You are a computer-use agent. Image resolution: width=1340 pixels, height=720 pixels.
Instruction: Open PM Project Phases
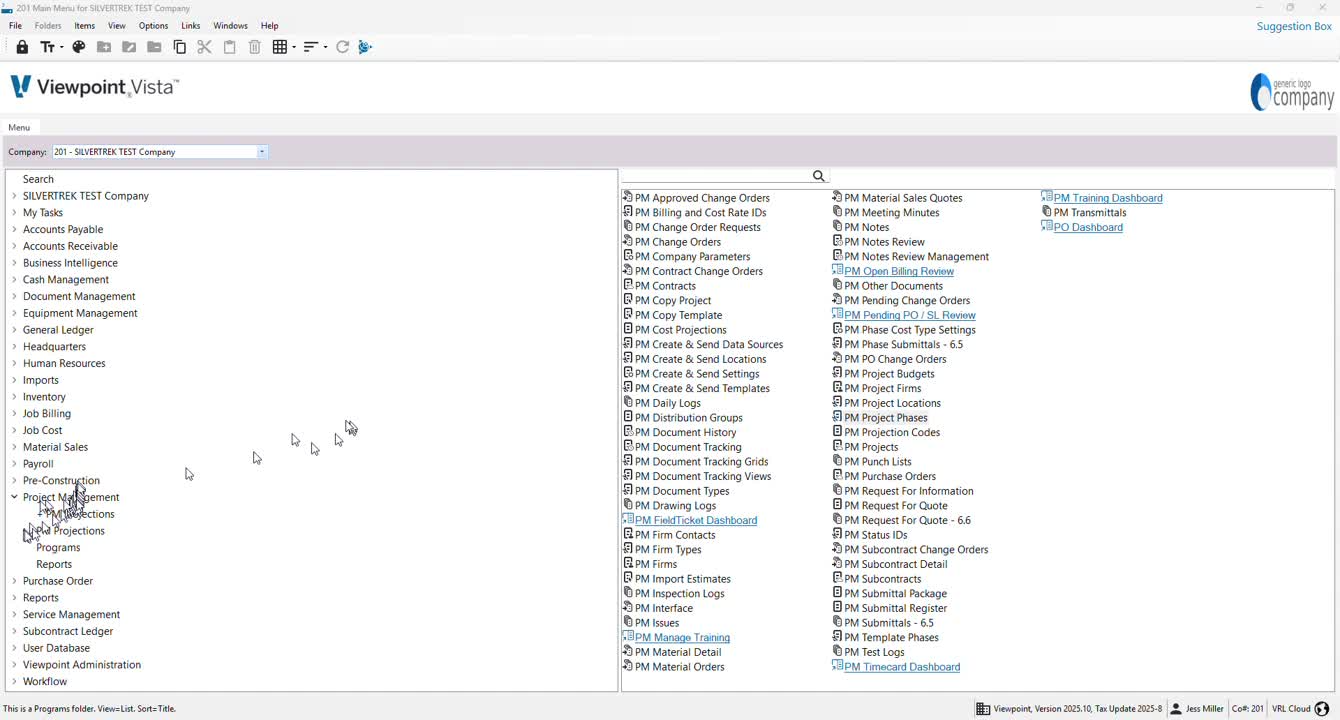(886, 417)
